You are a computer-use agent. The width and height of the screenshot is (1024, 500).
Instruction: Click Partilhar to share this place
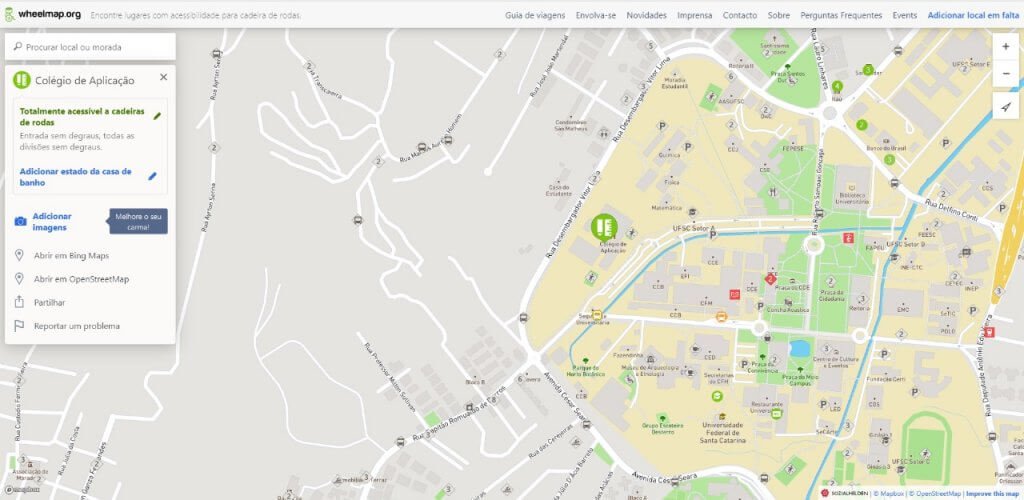click(x=50, y=302)
